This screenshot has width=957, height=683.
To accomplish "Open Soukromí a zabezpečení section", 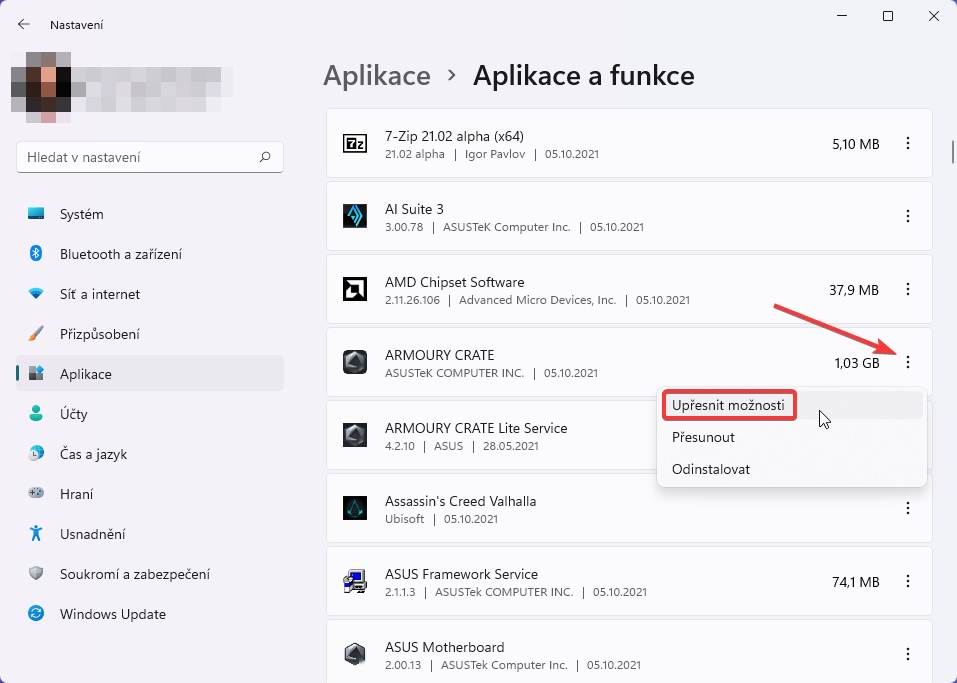I will [x=150, y=574].
